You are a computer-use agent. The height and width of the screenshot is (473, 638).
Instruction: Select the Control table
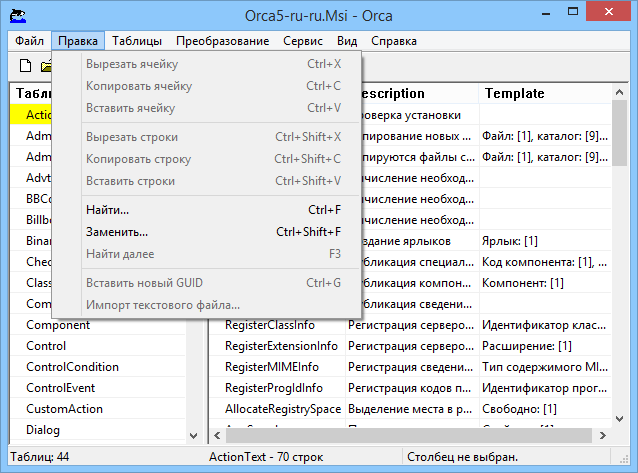point(46,346)
